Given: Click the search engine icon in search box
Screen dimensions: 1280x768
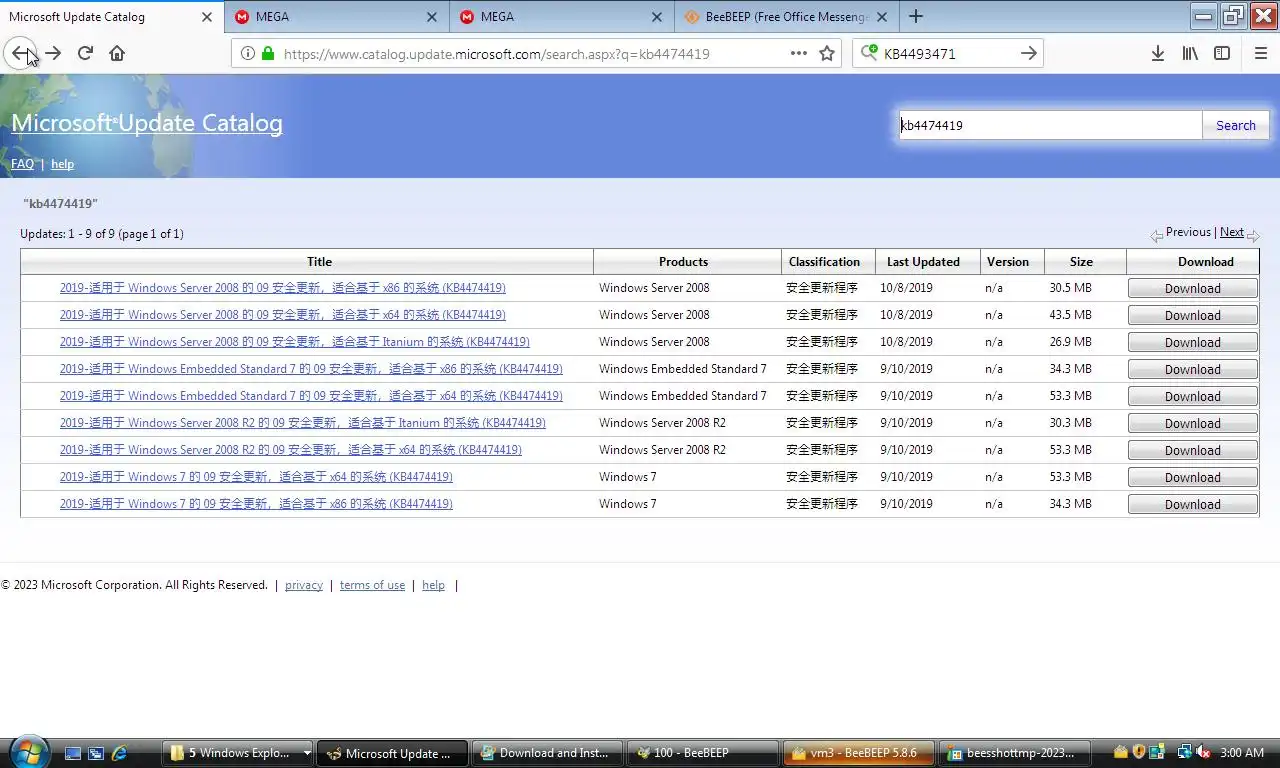Looking at the screenshot, I should point(869,53).
